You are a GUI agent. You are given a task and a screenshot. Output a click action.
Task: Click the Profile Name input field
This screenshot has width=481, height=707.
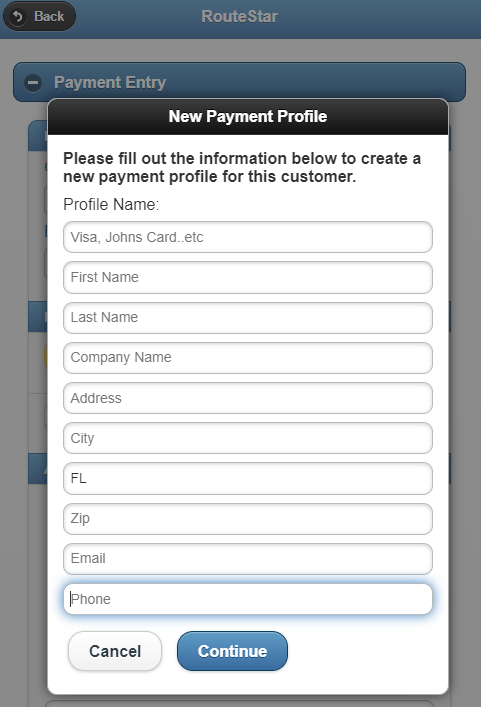click(248, 237)
